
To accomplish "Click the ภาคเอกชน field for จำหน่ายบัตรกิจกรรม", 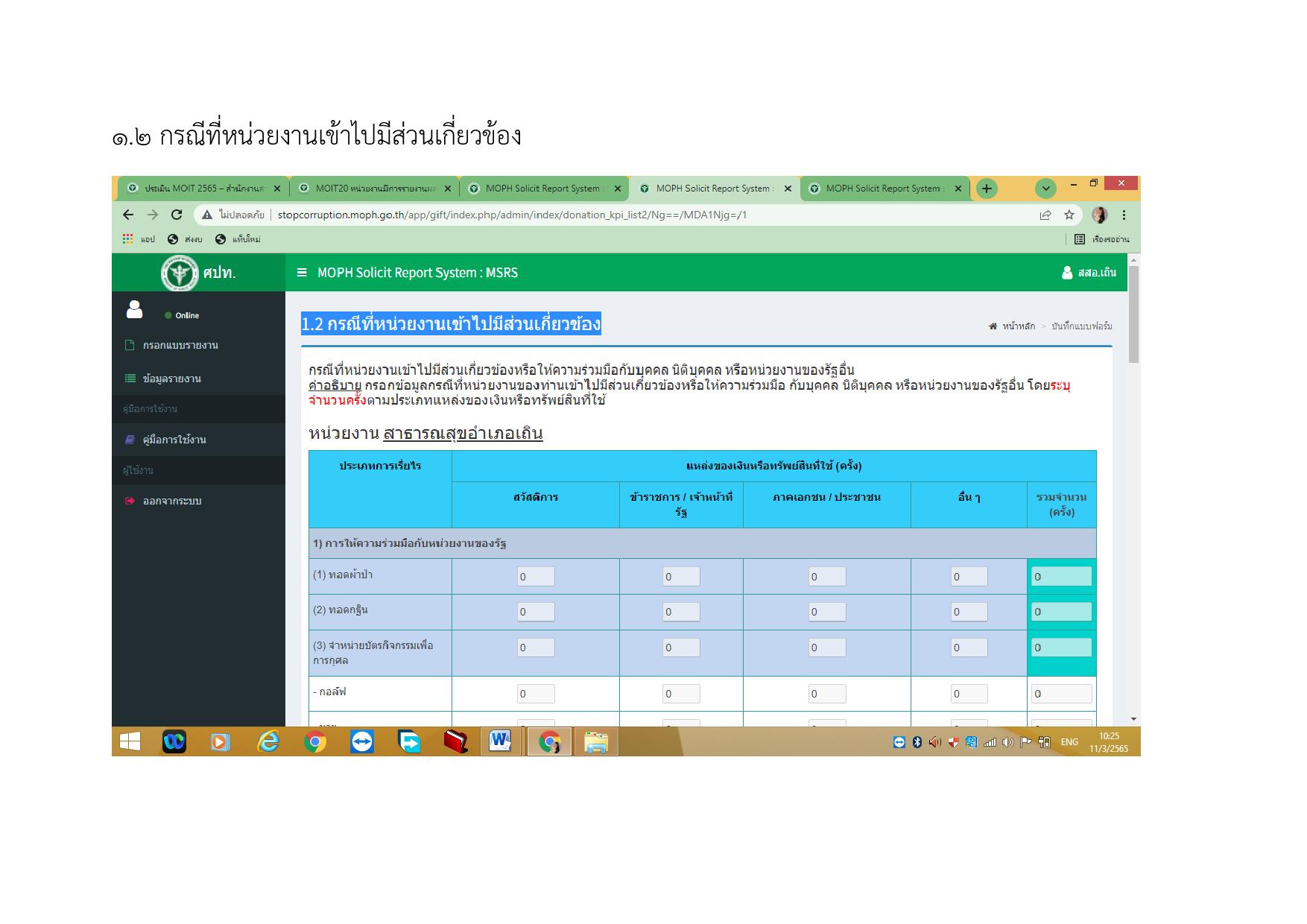I will (827, 648).
